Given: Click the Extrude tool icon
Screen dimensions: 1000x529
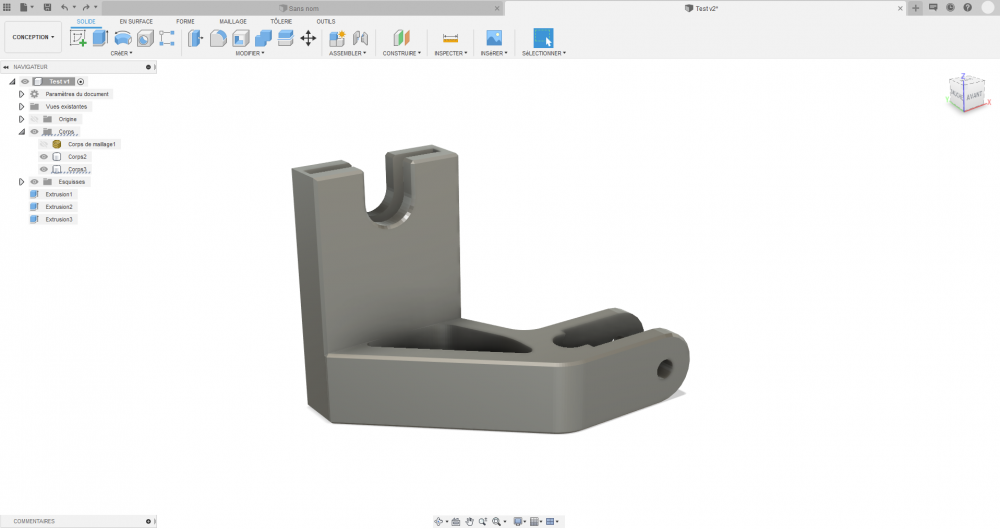Looking at the screenshot, I should click(100, 38).
